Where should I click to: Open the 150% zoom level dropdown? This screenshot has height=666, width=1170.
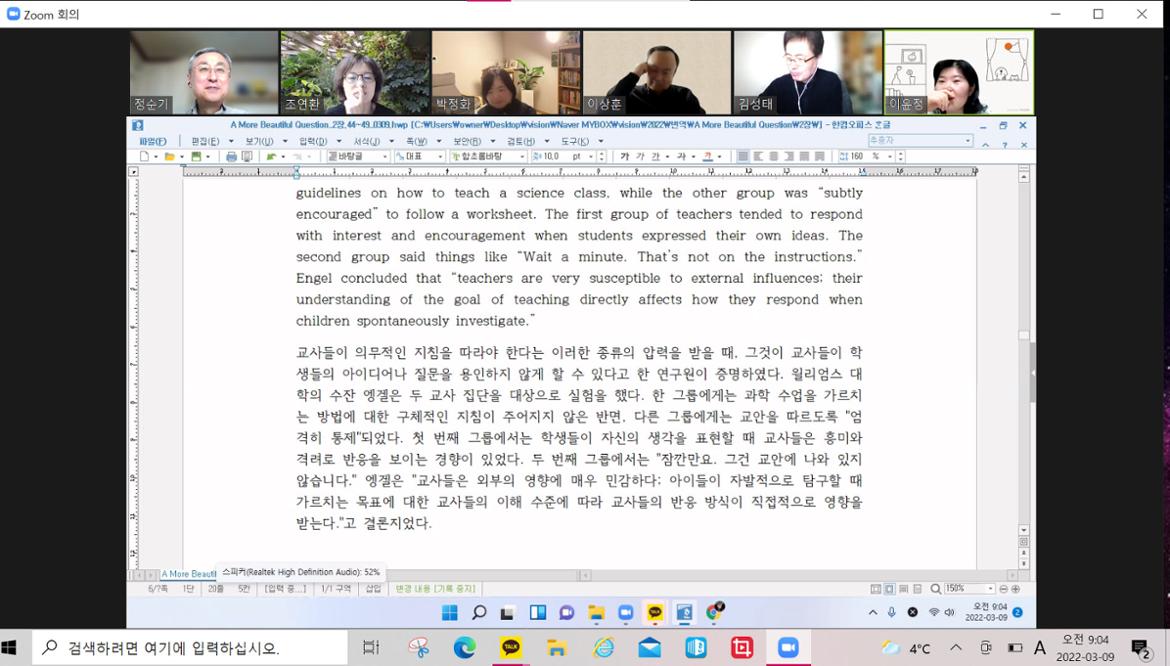click(x=990, y=589)
